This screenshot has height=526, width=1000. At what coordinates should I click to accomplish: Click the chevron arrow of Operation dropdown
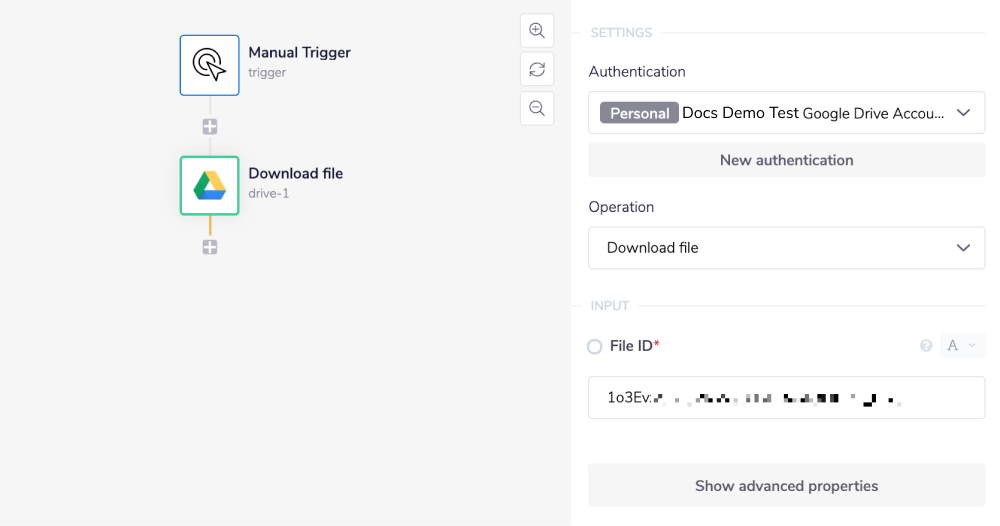[963, 248]
